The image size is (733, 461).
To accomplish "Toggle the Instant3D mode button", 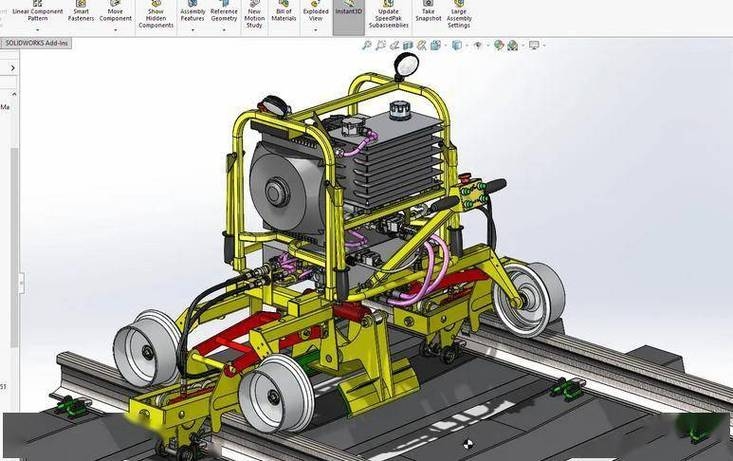I will 348,10.
